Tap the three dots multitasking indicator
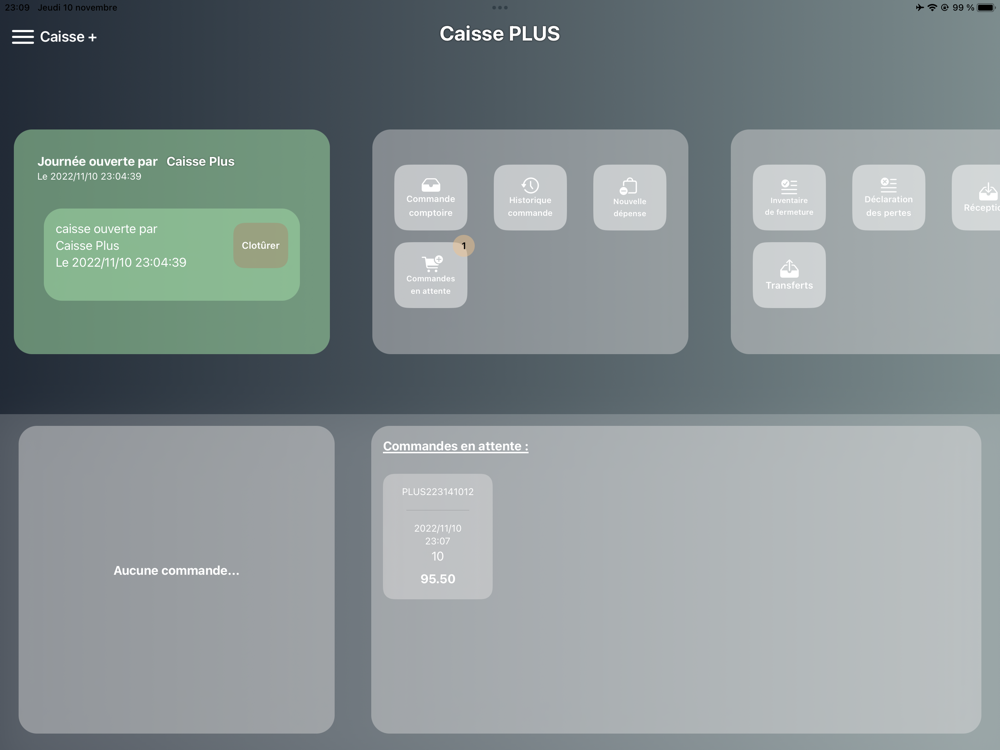Screen dimensions: 1000x750 [x=500, y=8]
